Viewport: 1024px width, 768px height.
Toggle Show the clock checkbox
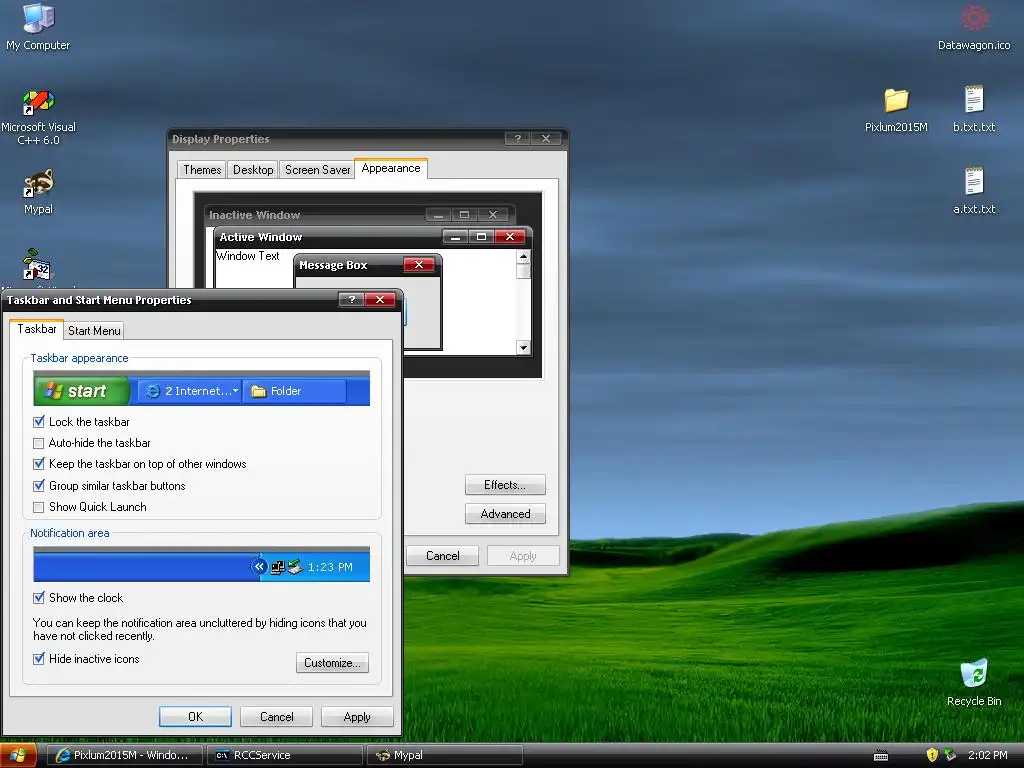pos(39,598)
